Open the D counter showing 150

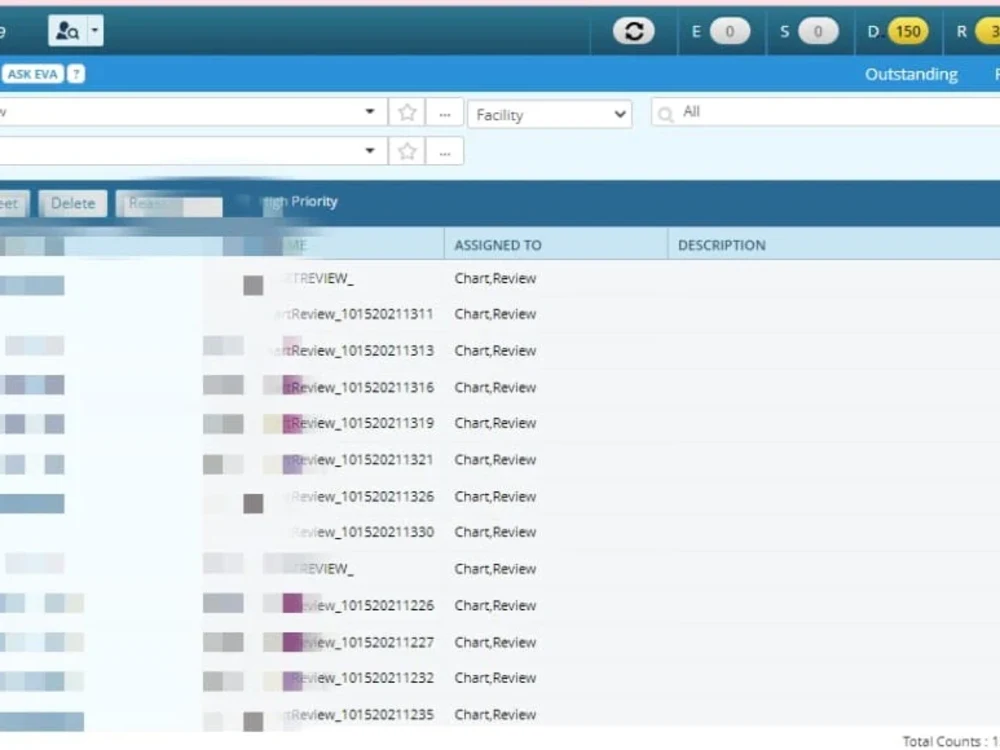click(x=908, y=31)
